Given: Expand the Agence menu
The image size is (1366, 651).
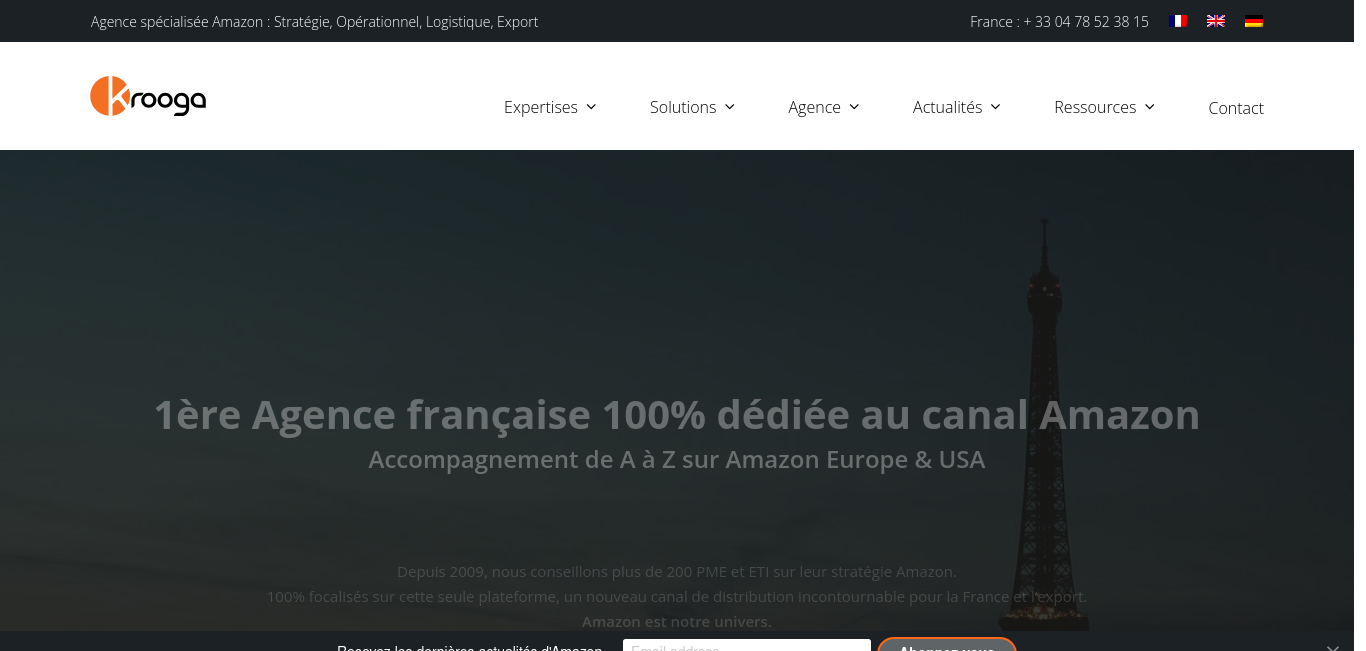Looking at the screenshot, I should click(824, 107).
